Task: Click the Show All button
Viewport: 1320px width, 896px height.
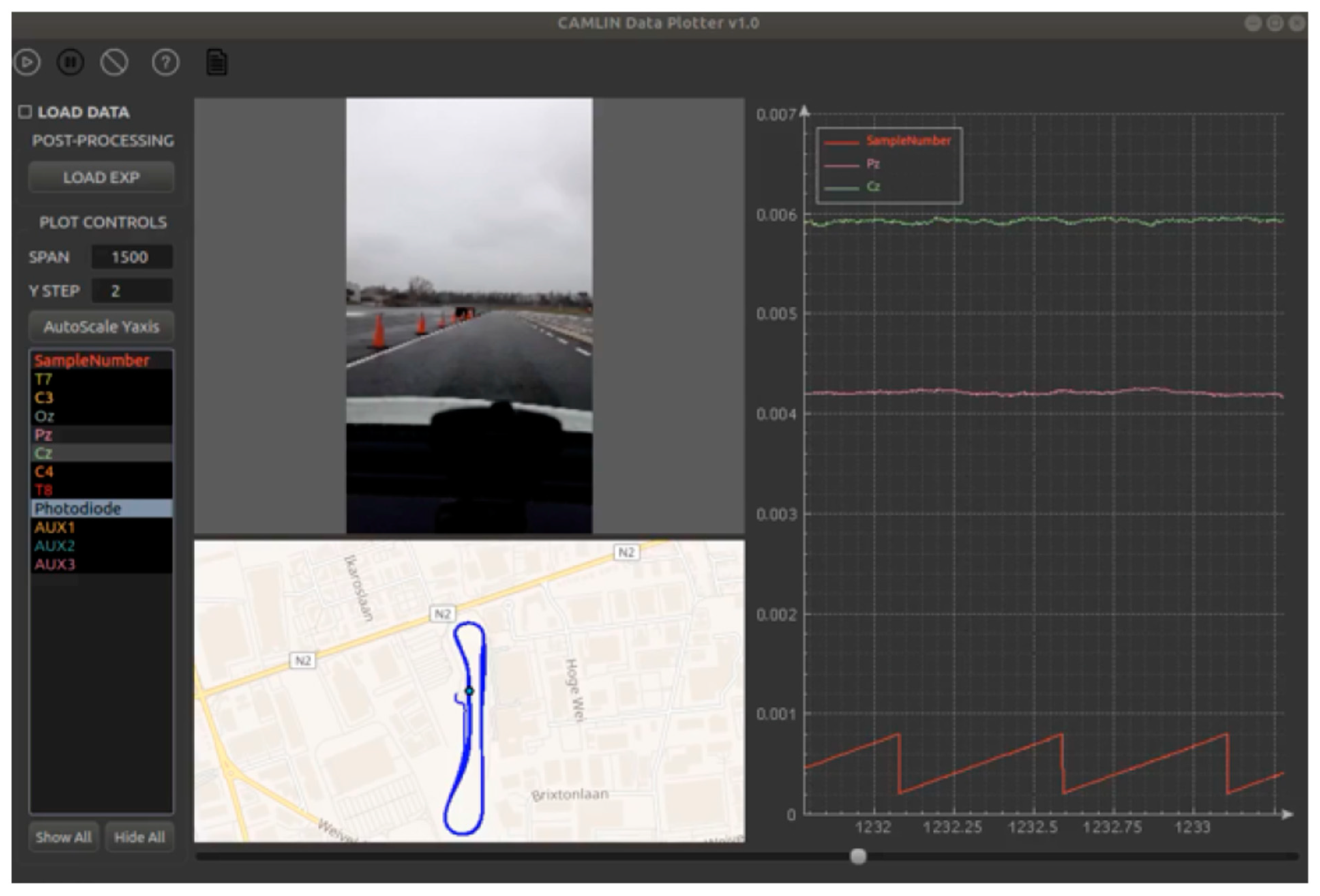Action: [63, 837]
